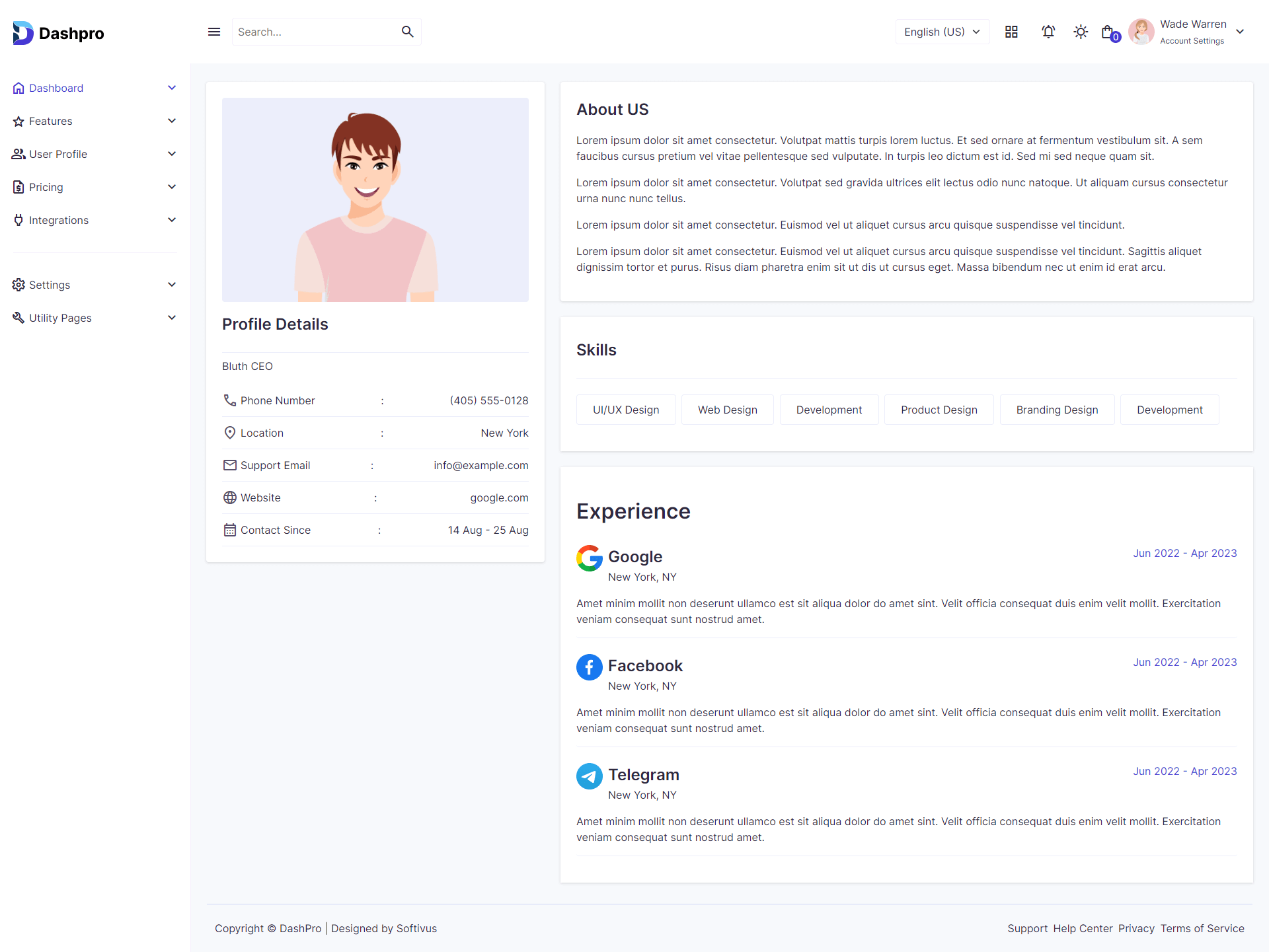Open the English (US) language dropdown
The image size is (1269, 952).
pyautogui.click(x=942, y=32)
